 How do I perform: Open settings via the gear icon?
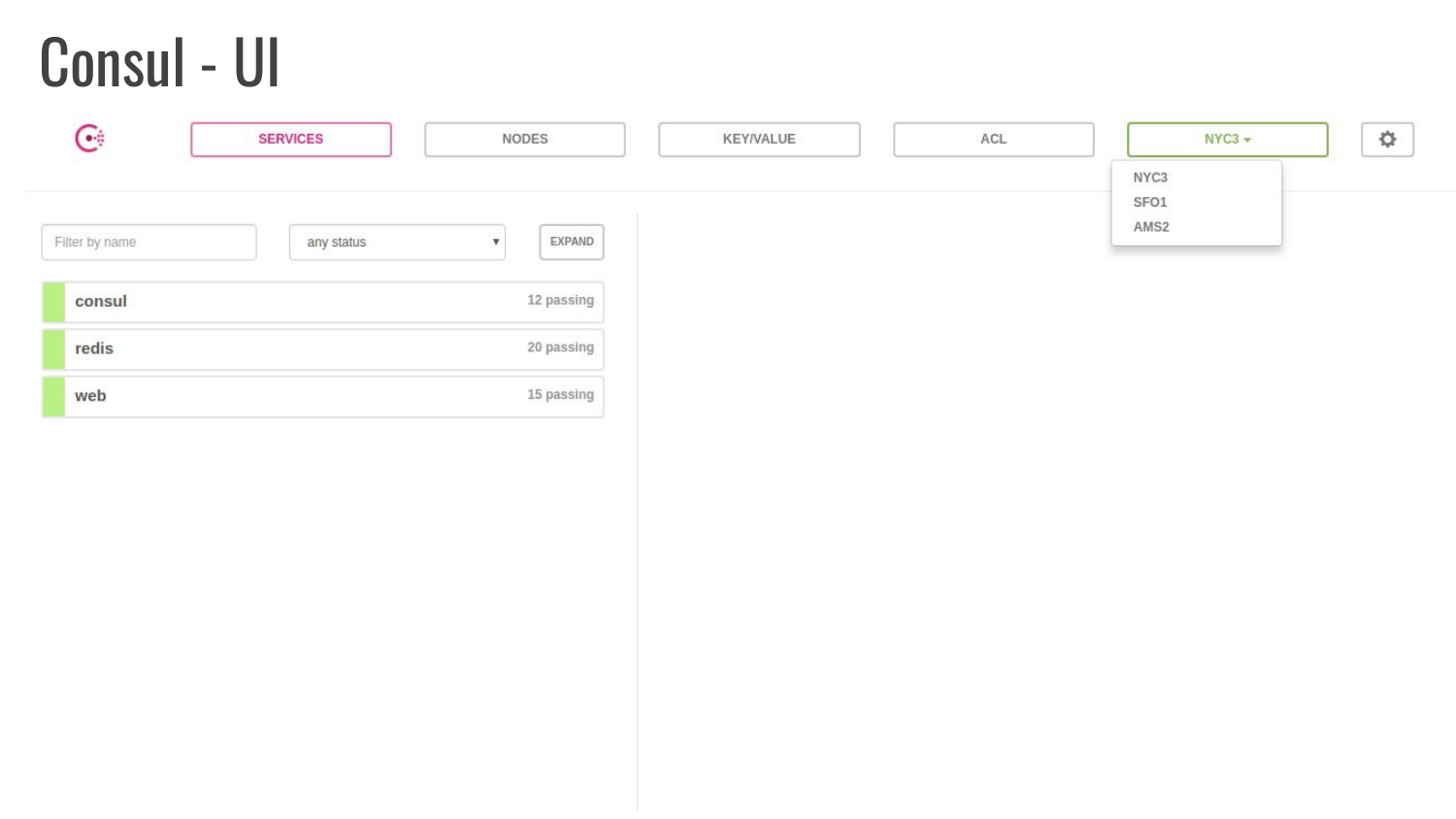coord(1387,139)
